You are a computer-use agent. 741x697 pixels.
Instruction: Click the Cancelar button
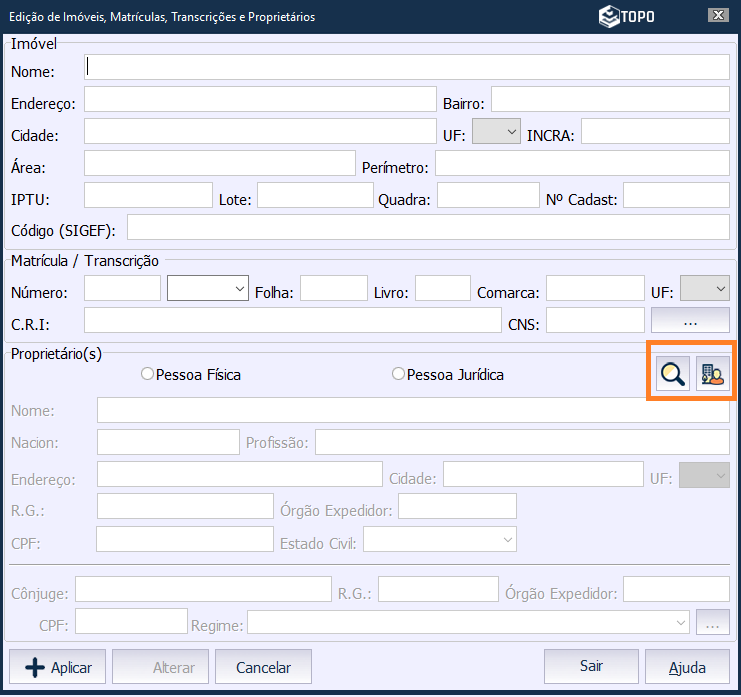tap(263, 667)
